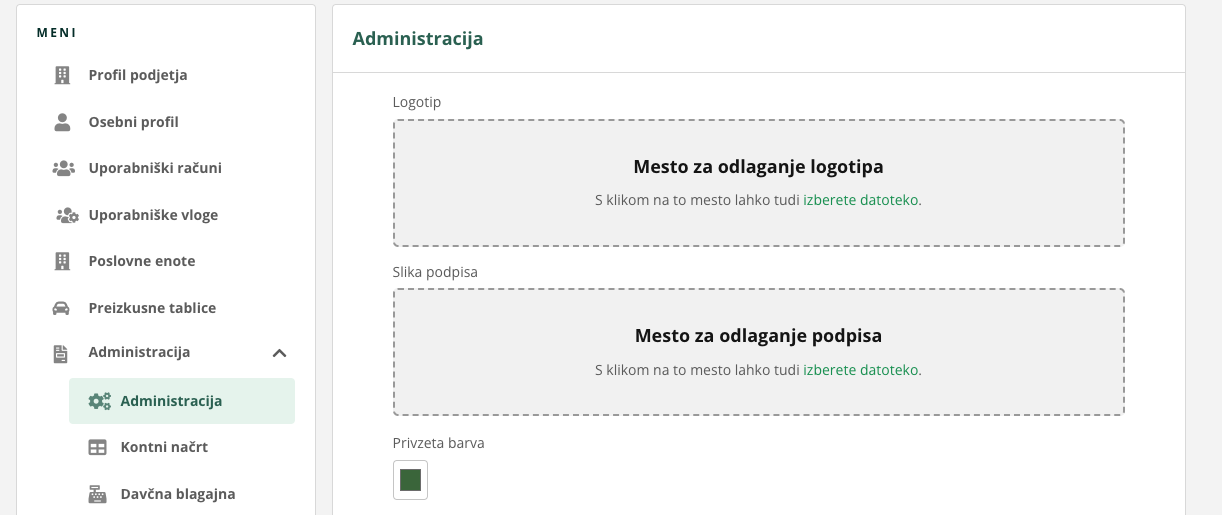Click the cash register icon beside Davčna blagajna
The height and width of the screenshot is (515, 1222).
click(x=97, y=494)
